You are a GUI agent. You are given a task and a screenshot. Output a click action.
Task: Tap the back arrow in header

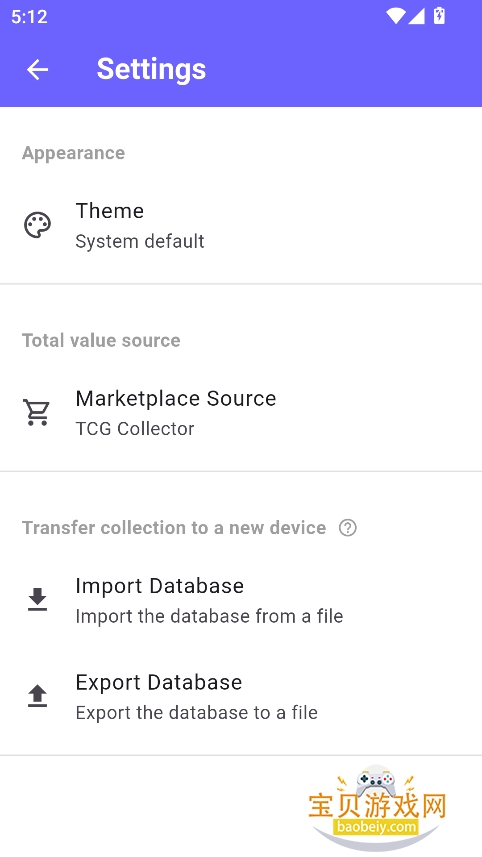37,69
